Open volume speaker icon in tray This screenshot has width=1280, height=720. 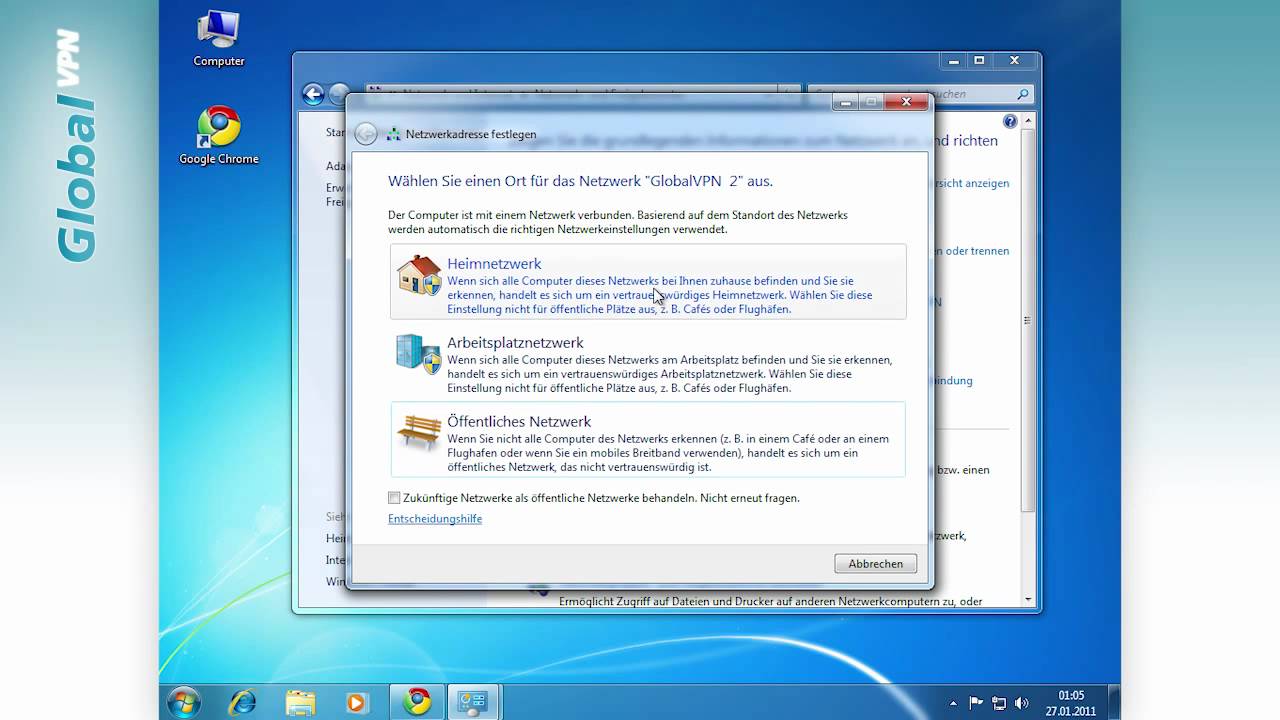click(1021, 703)
